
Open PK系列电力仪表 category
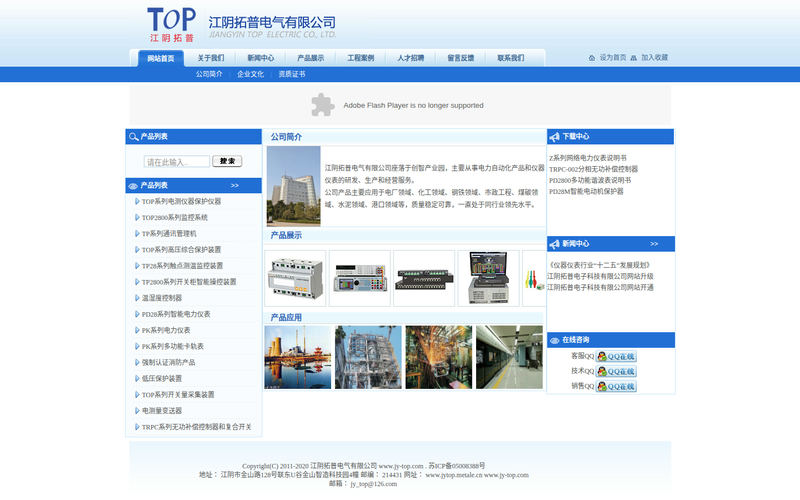(166, 331)
